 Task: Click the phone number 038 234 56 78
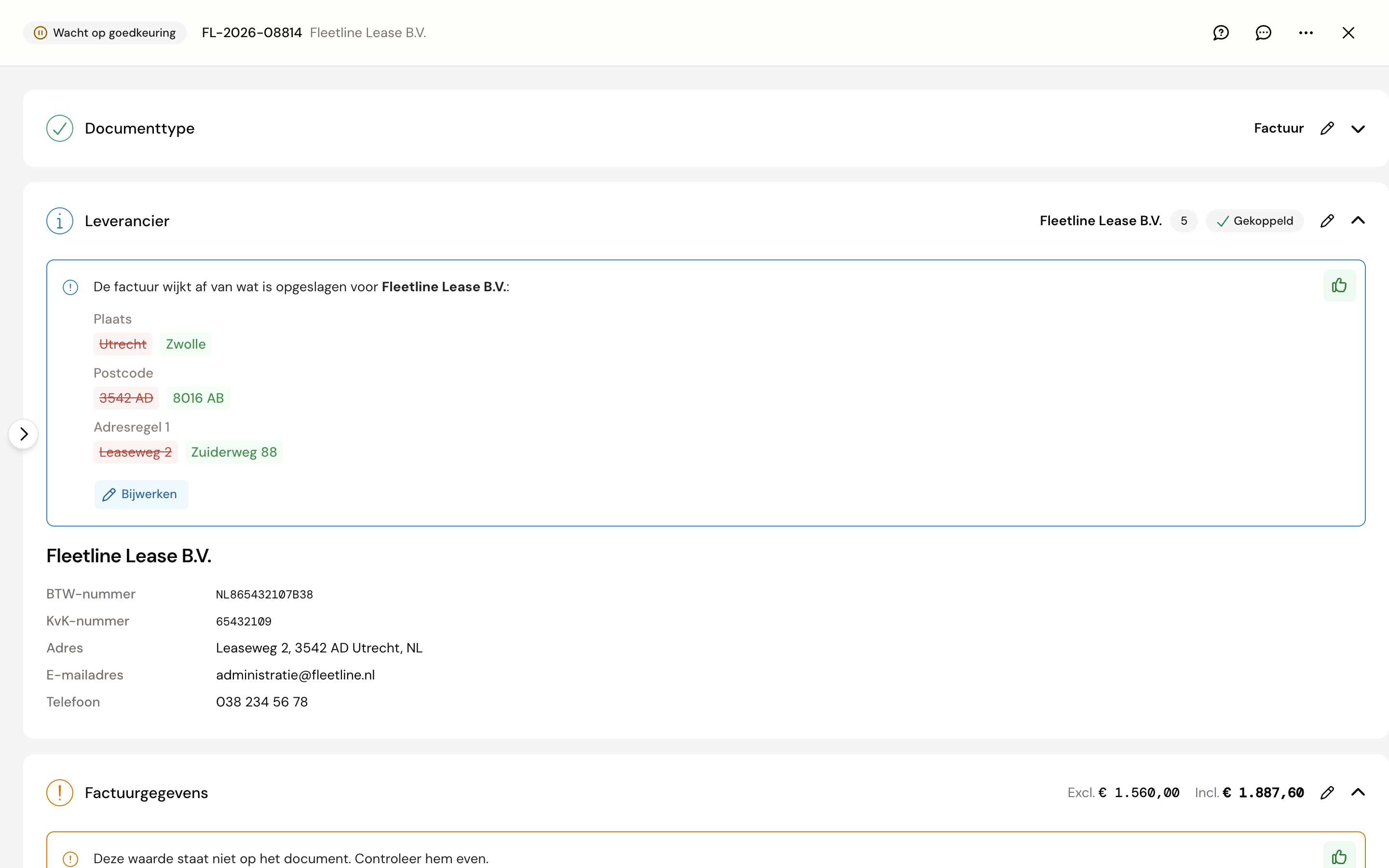[262, 702]
